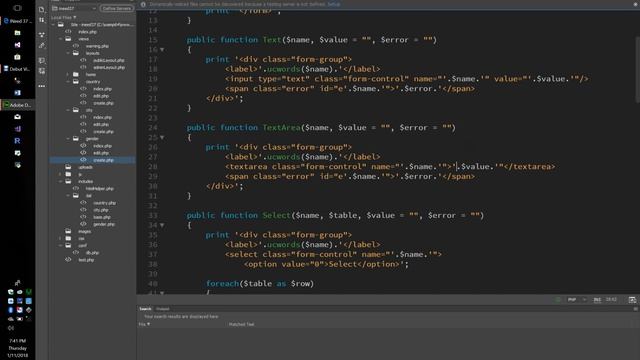Sort results by the File column header
This screenshot has height=360, width=640.
144,324
